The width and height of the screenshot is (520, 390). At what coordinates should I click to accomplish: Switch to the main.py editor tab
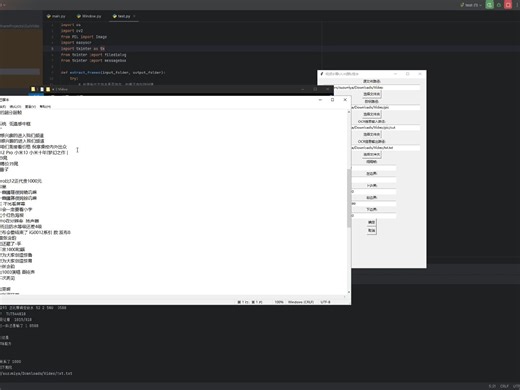56,16
